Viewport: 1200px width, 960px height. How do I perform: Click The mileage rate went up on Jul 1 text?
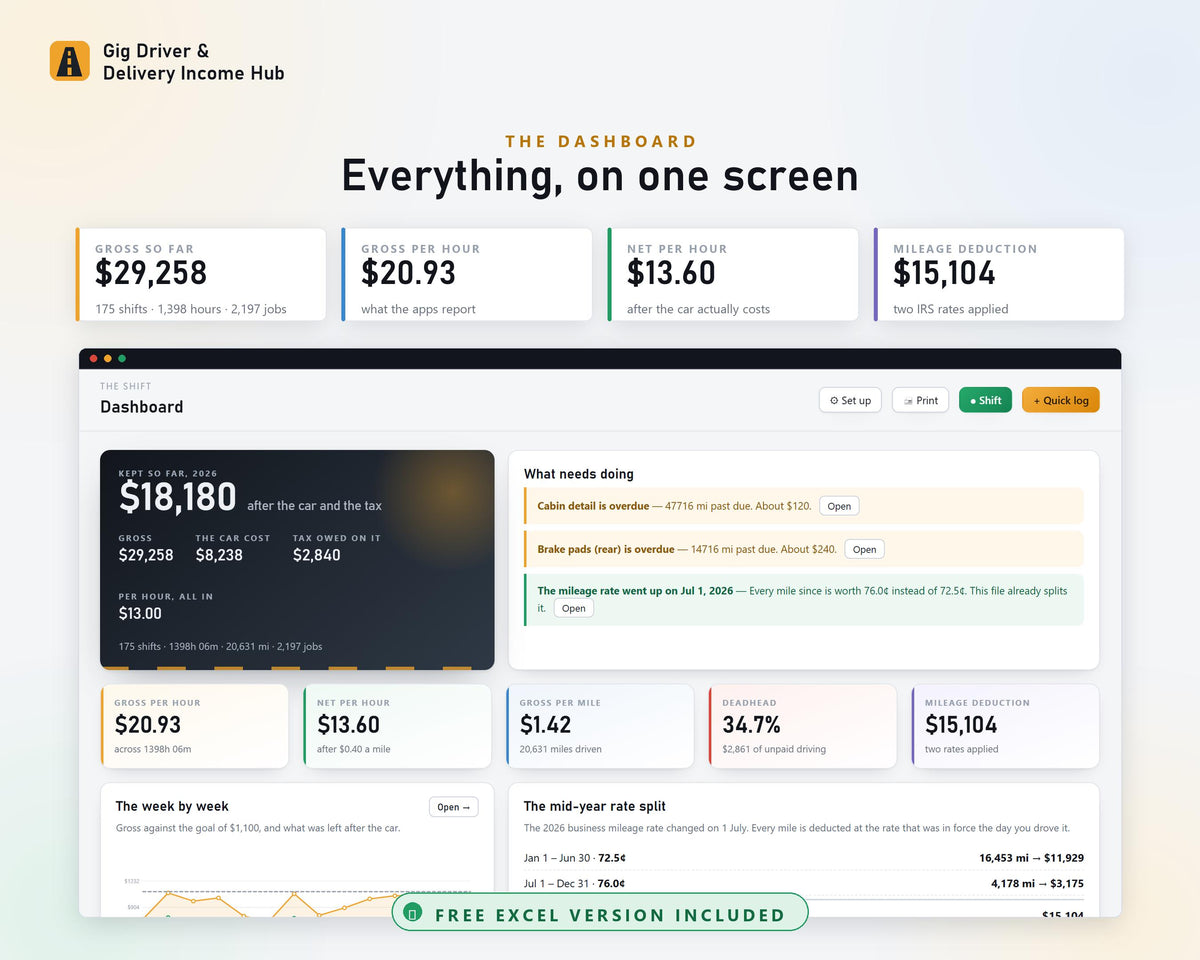pyautogui.click(x=634, y=591)
